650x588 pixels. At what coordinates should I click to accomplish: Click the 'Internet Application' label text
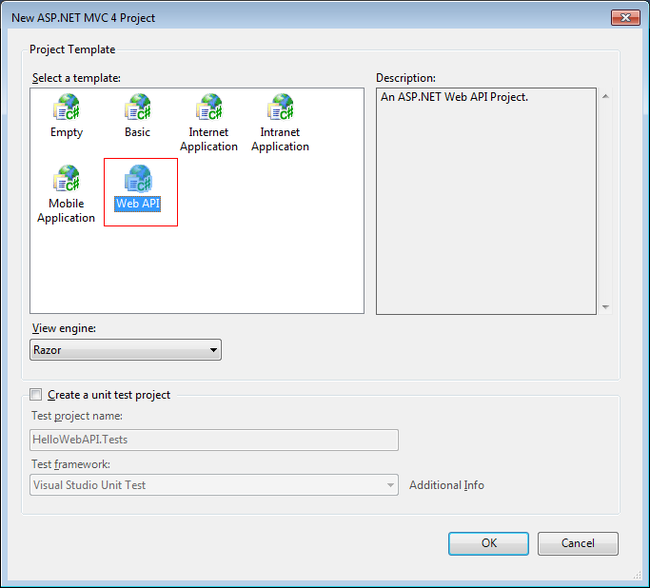pos(209,139)
